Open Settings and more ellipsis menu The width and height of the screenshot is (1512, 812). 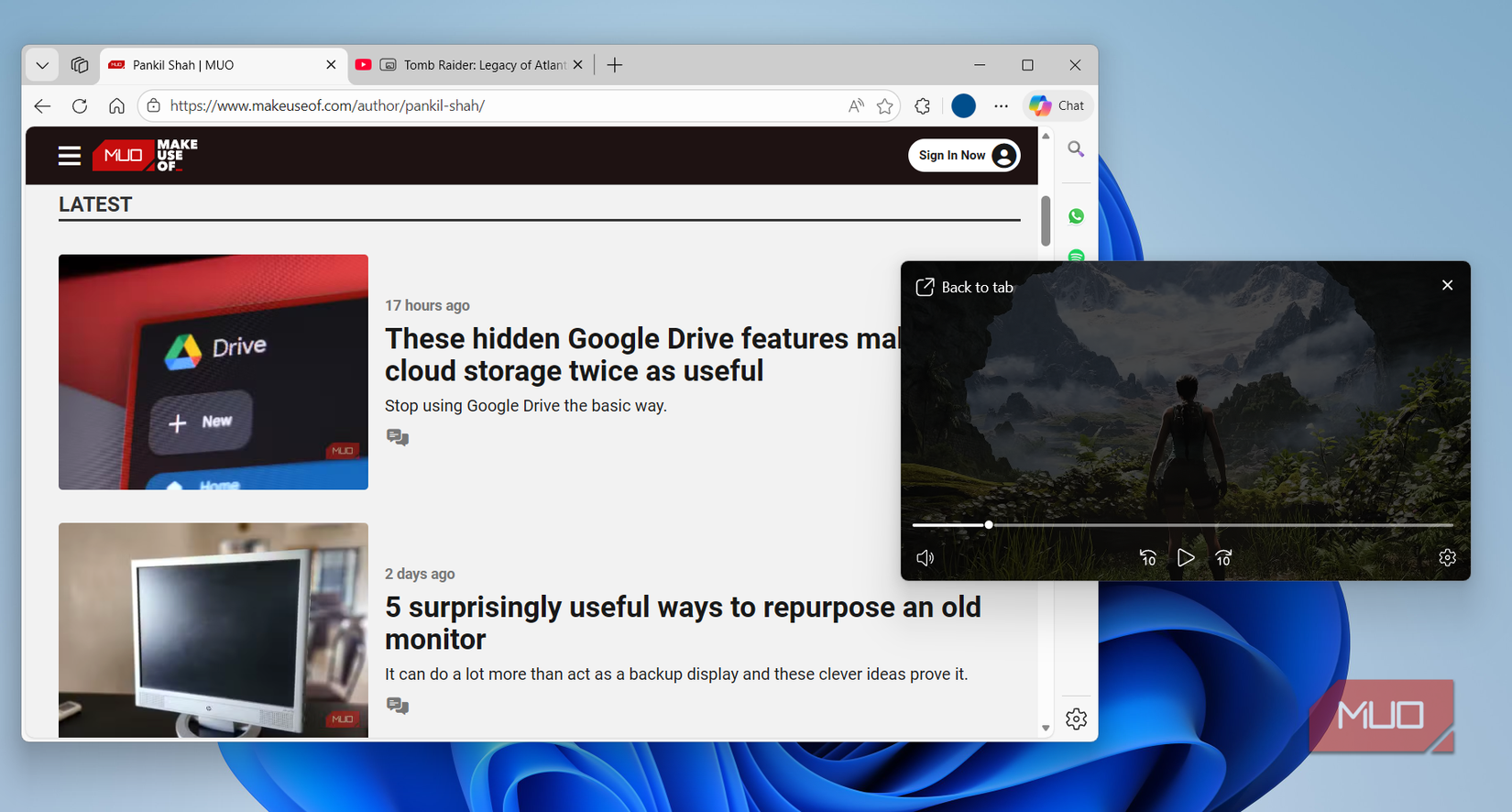tap(1002, 106)
